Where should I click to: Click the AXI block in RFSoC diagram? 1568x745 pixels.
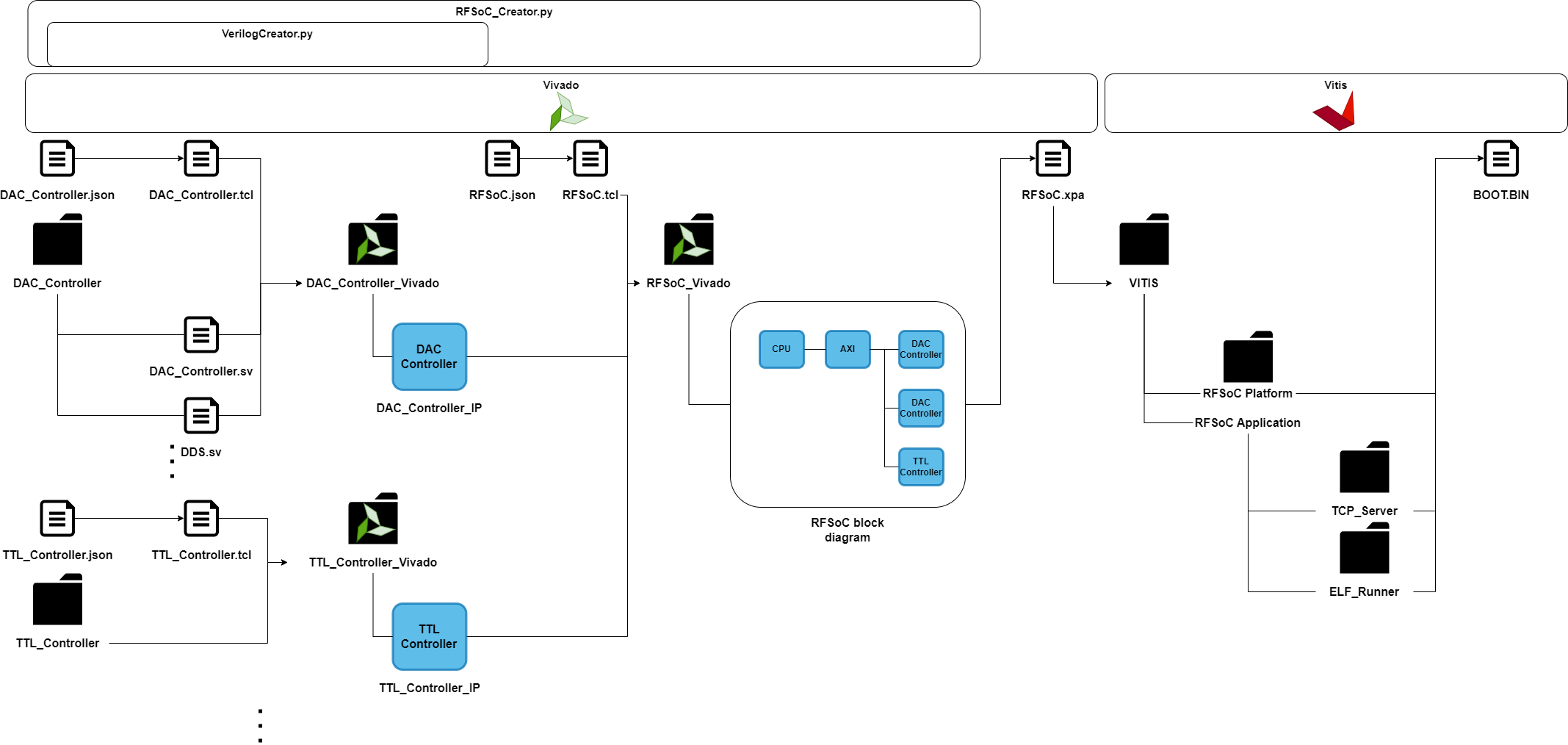[x=848, y=349]
